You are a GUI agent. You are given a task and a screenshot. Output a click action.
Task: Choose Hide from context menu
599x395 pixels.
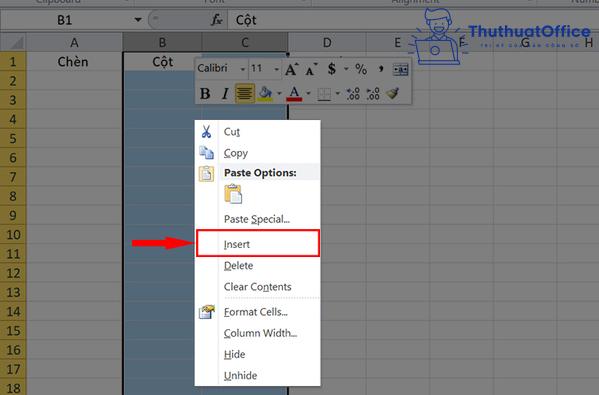[257, 354]
